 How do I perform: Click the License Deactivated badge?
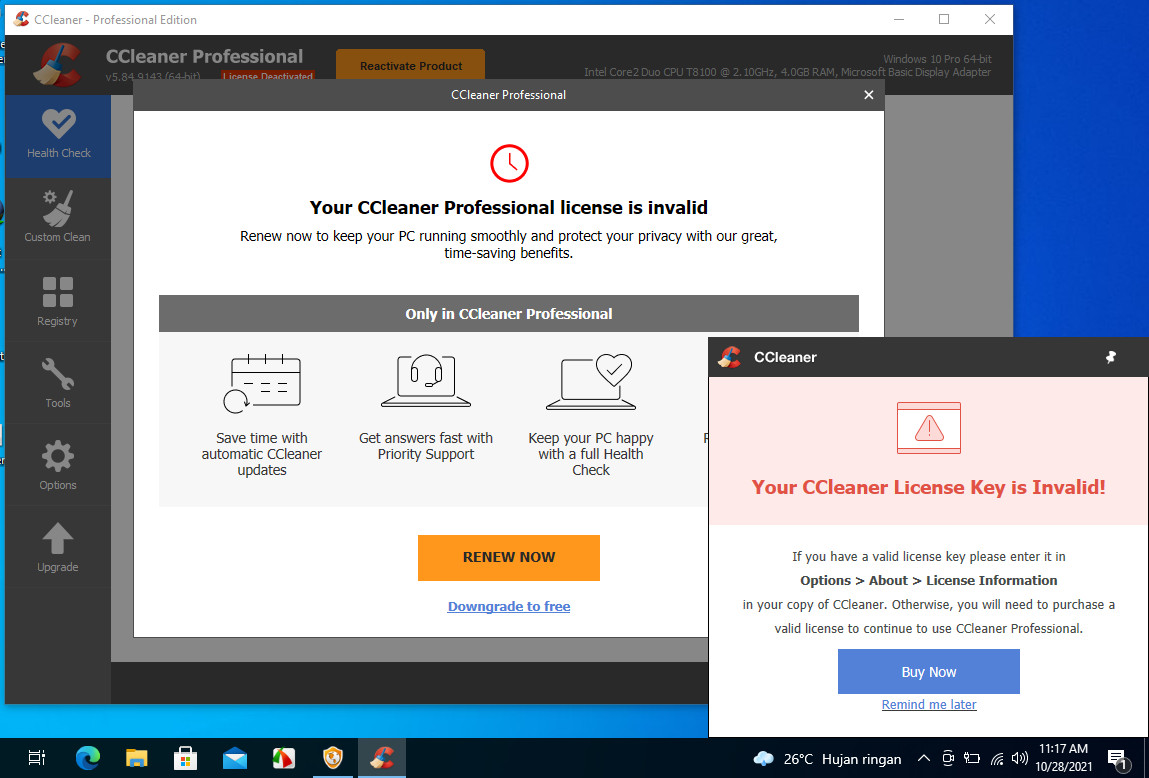[x=268, y=75]
